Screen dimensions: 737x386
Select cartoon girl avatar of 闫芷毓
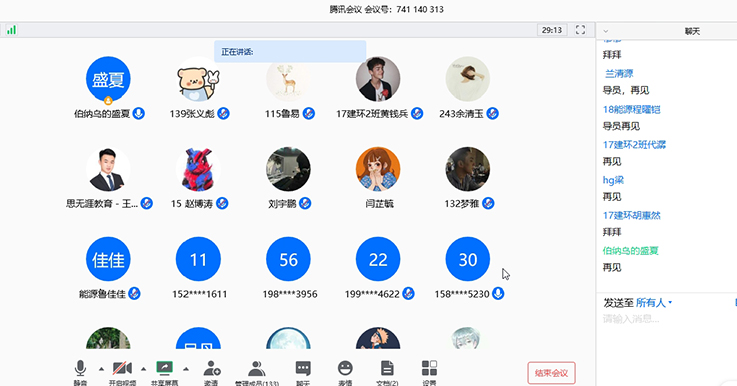(378, 169)
